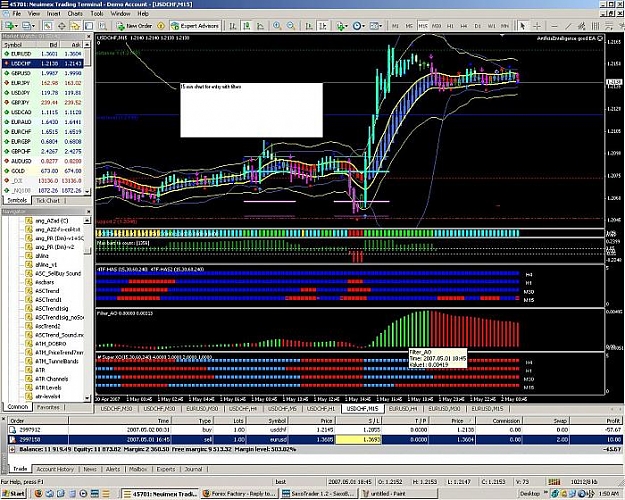The image size is (625, 500).
Task: Open Forex Factory taskbar window
Action: pyautogui.click(x=239, y=494)
